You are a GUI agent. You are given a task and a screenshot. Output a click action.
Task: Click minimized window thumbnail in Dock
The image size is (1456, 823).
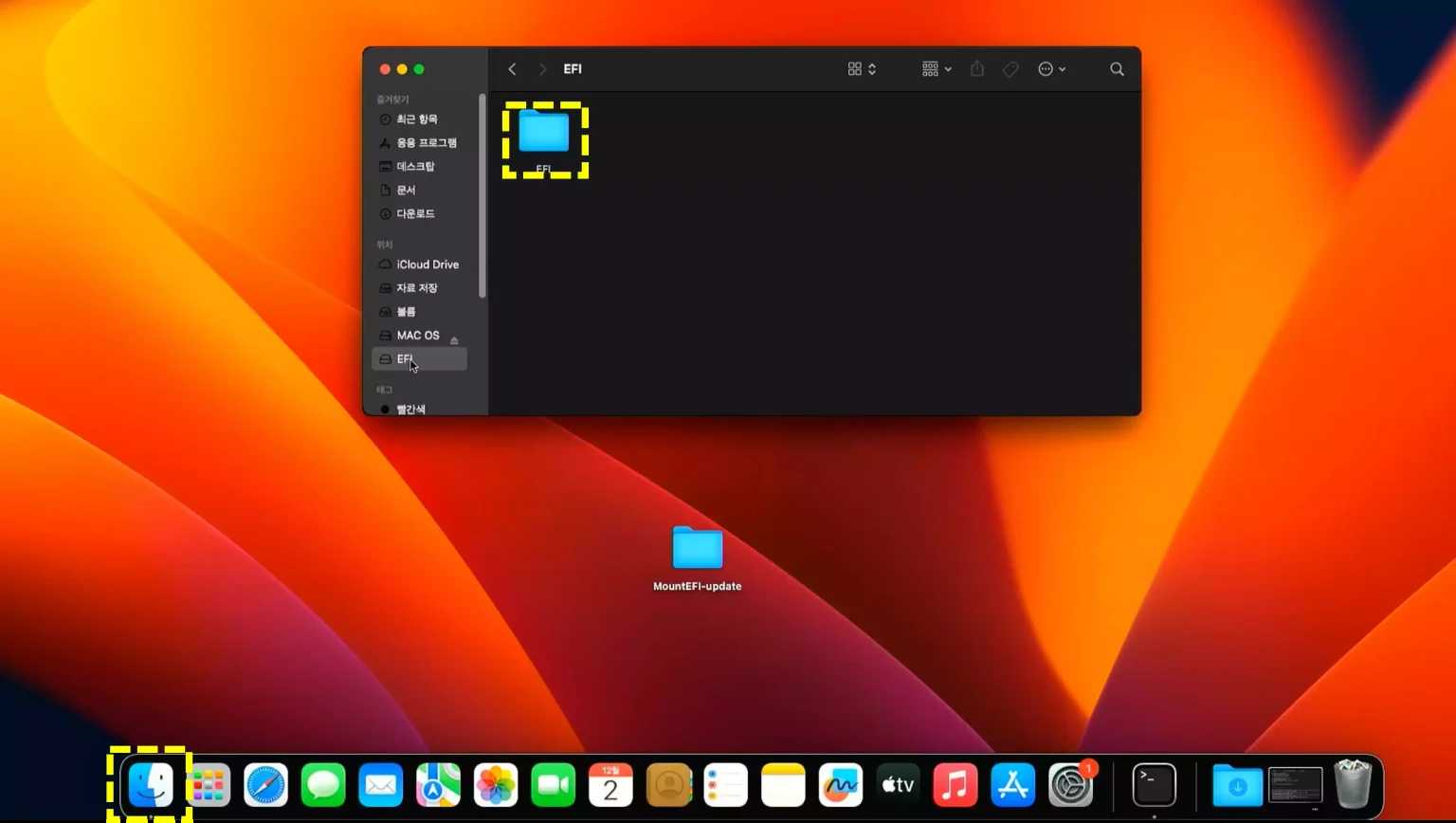click(x=1295, y=785)
